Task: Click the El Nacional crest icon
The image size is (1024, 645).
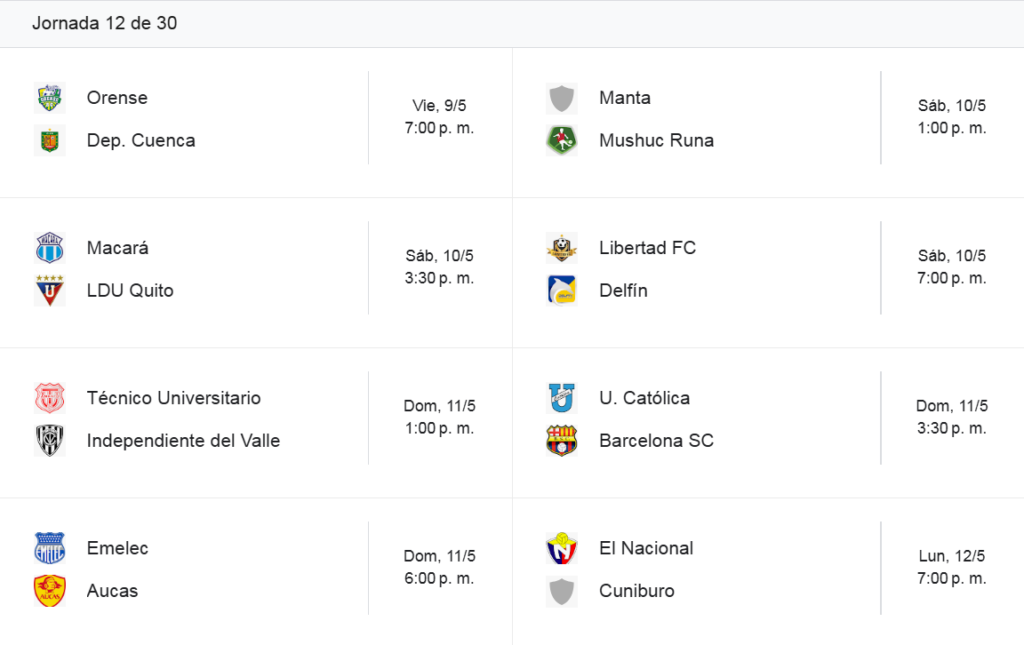Action: point(562,548)
